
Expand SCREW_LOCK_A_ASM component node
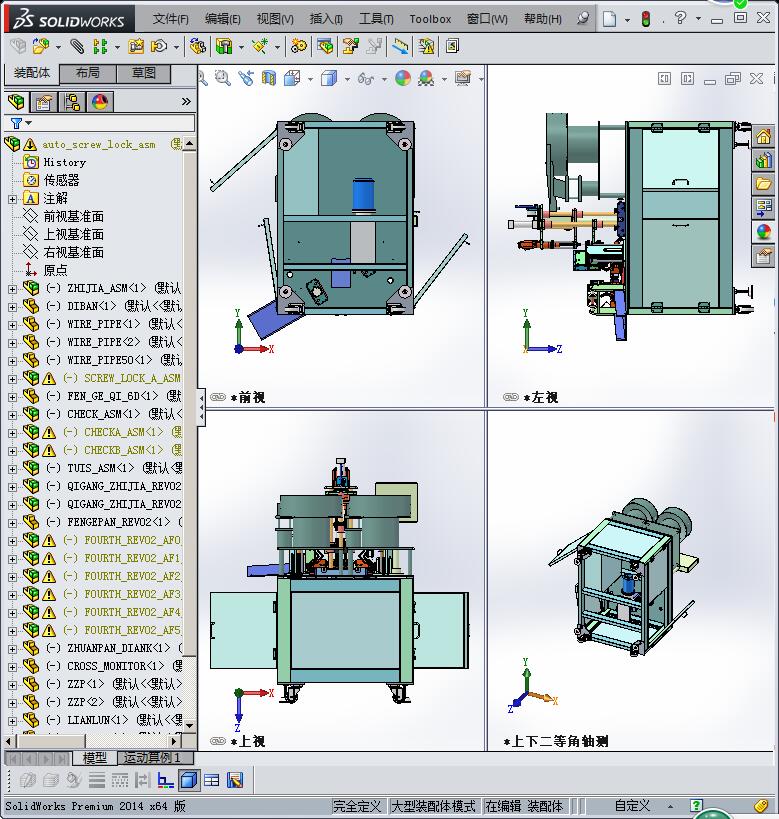(12, 379)
